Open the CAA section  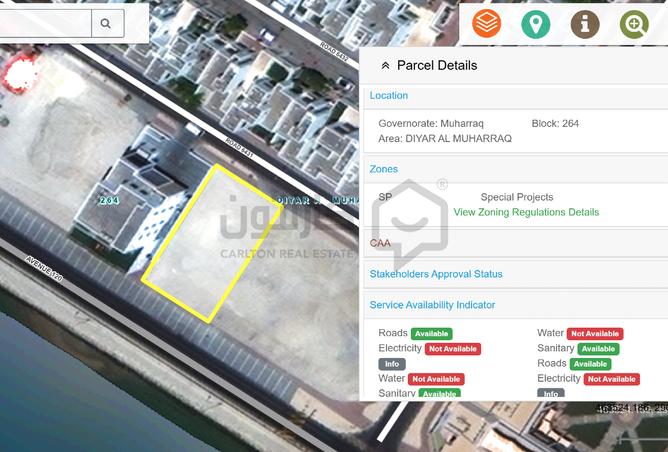[x=380, y=243]
